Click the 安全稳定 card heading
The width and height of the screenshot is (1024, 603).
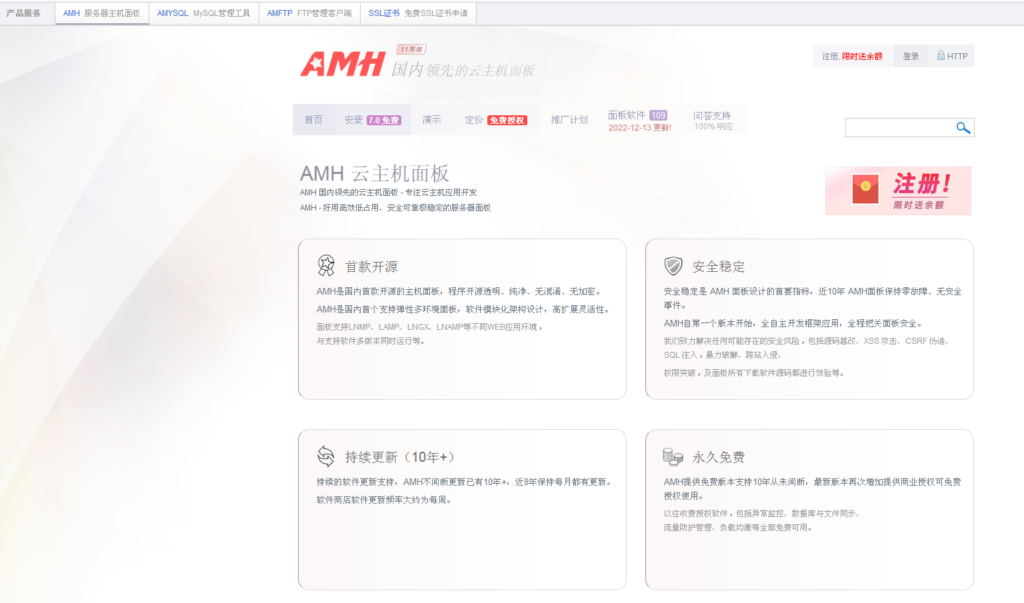click(718, 267)
